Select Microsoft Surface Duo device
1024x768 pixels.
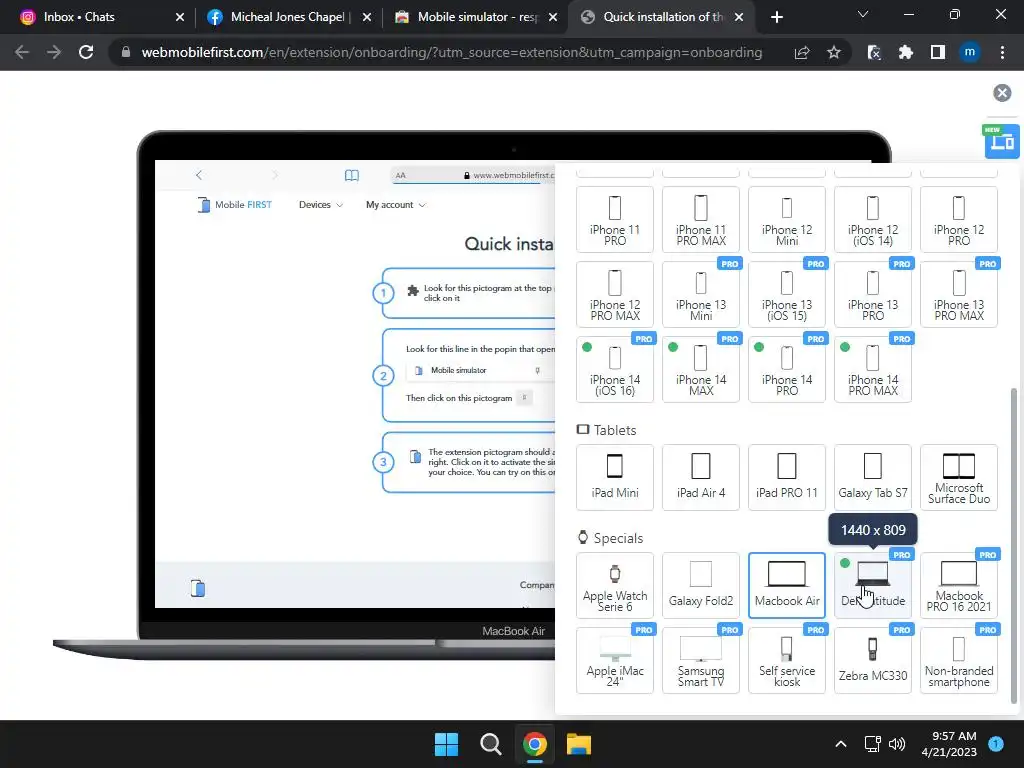(x=959, y=477)
